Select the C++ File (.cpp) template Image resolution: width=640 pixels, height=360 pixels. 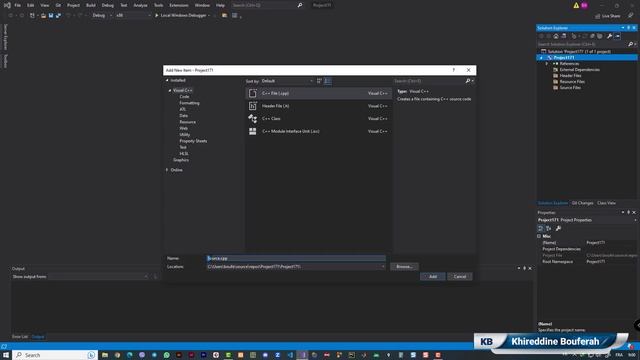pos(318,93)
